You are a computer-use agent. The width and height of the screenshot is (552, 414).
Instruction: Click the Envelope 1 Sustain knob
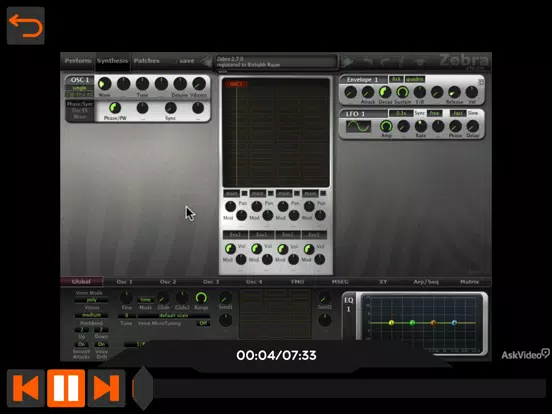[402, 92]
